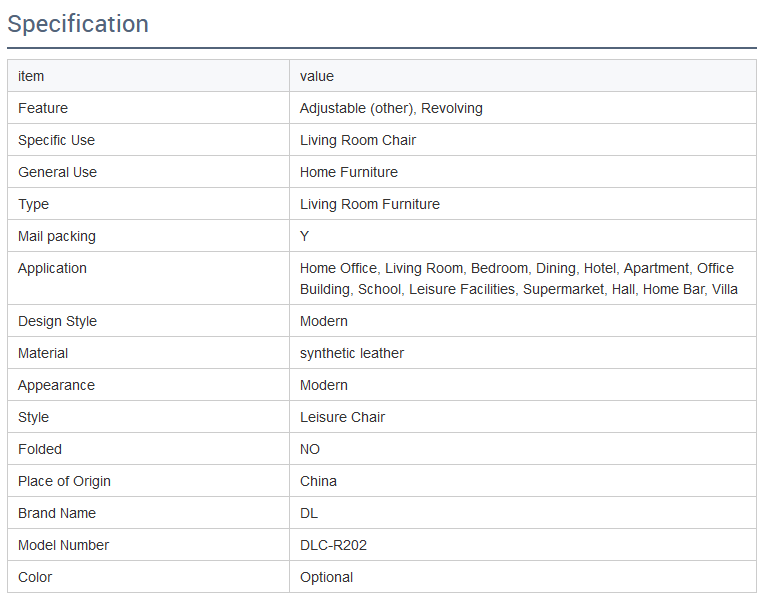This screenshot has width=763, height=597.
Task: Click the Color row label
Action: [35, 578]
